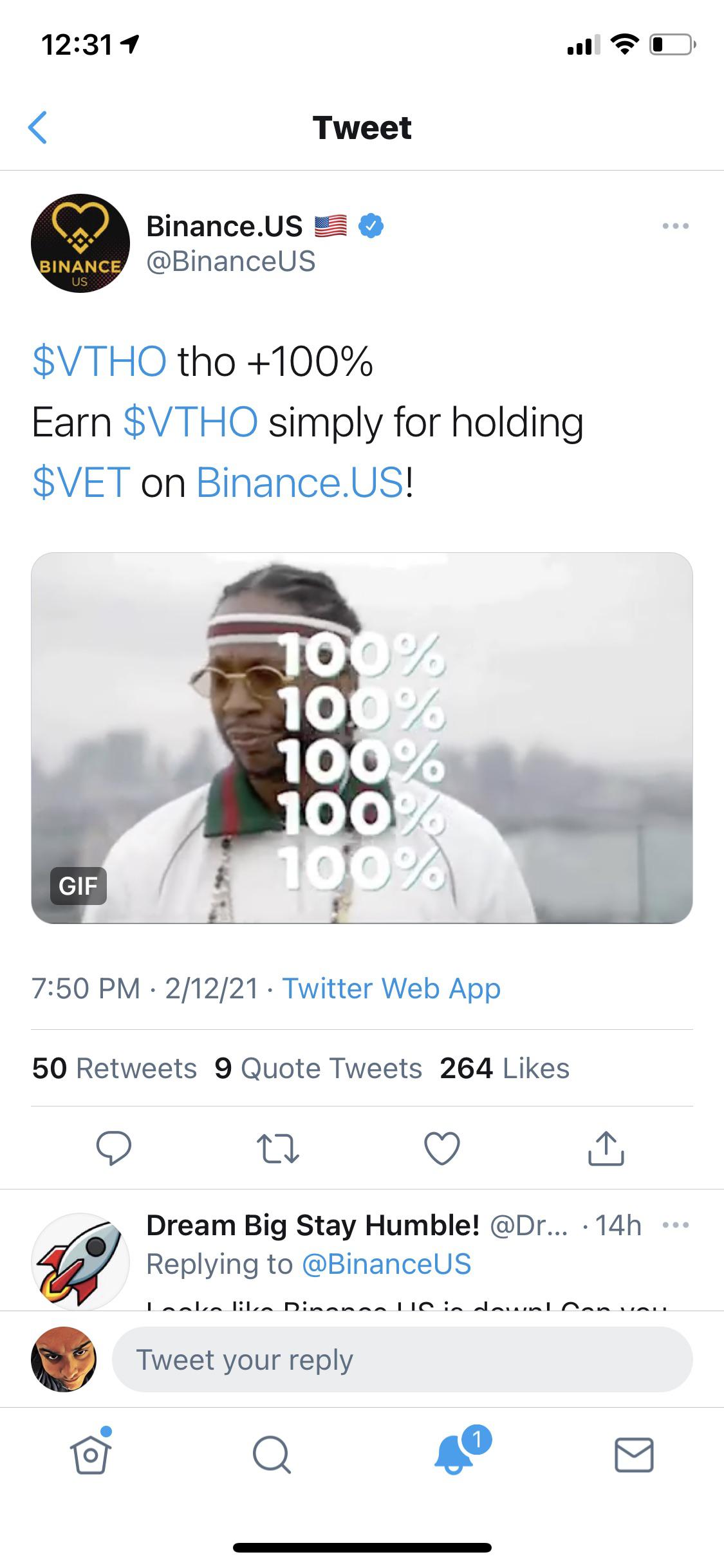The width and height of the screenshot is (724, 1568).
Task: Tap the $VET cashtag link
Action: pyautogui.click(x=82, y=483)
